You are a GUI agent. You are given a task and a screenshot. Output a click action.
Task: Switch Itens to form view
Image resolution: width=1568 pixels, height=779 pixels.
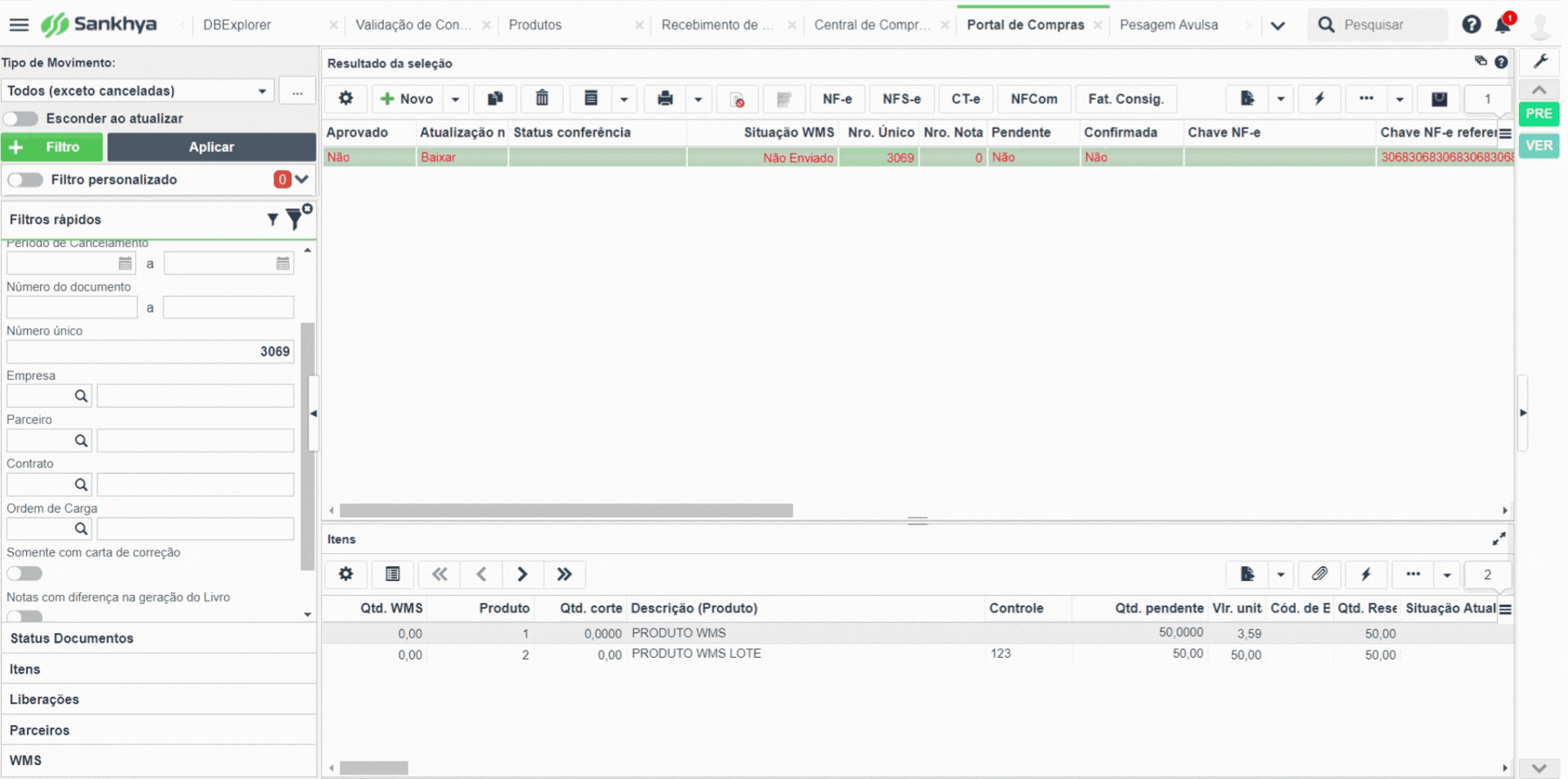(x=393, y=574)
